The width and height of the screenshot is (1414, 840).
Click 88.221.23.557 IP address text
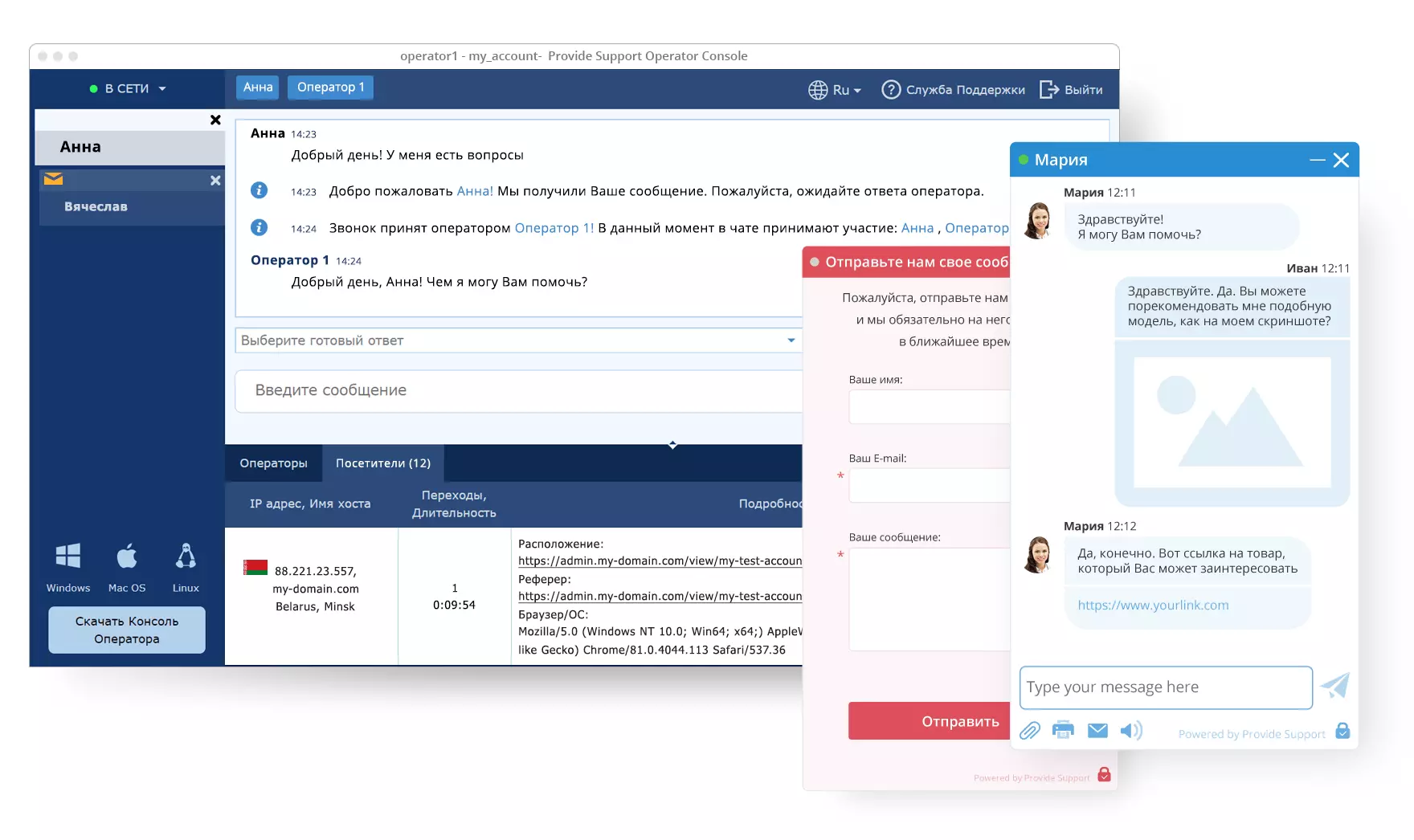point(315,571)
